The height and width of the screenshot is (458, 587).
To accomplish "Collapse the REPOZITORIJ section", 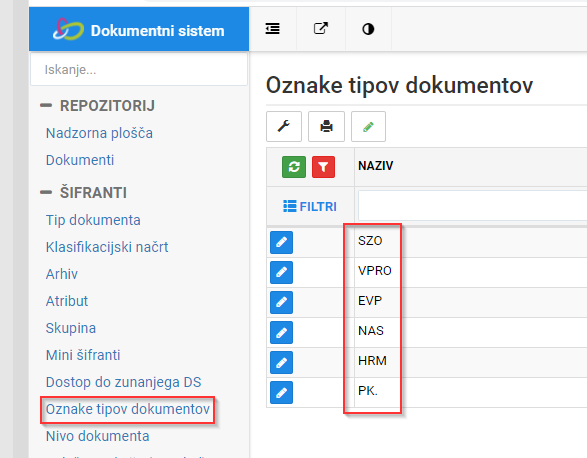I will point(46,106).
